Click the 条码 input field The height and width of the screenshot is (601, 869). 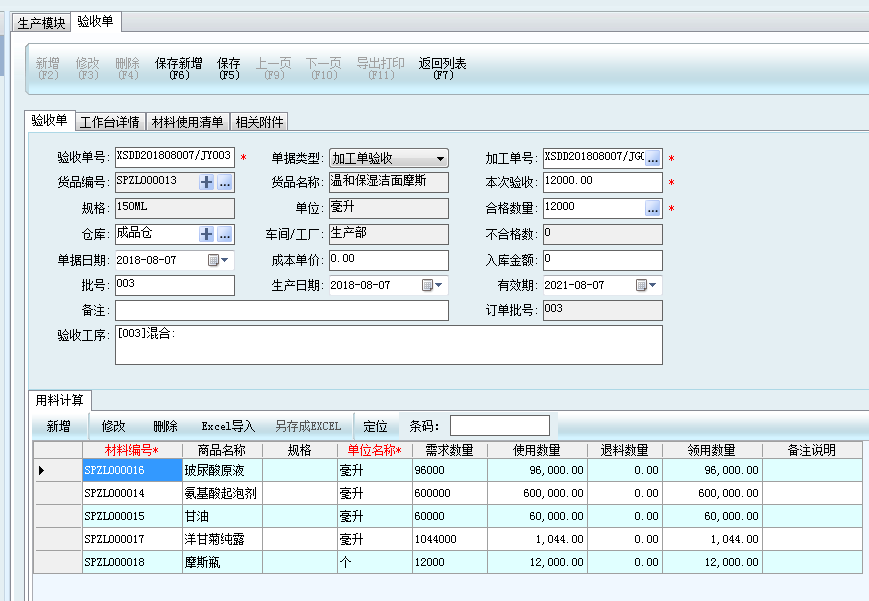click(x=500, y=426)
